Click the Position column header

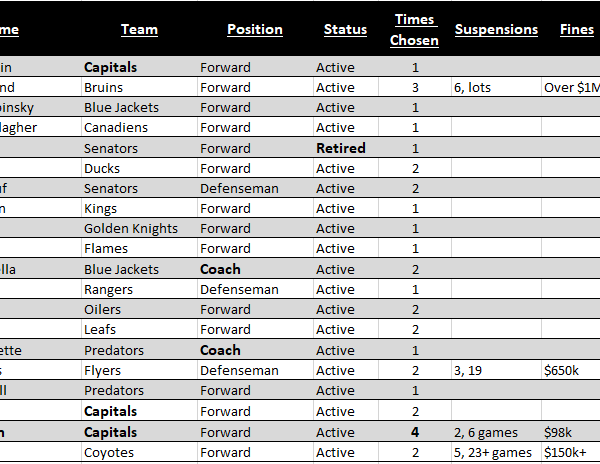254,29
